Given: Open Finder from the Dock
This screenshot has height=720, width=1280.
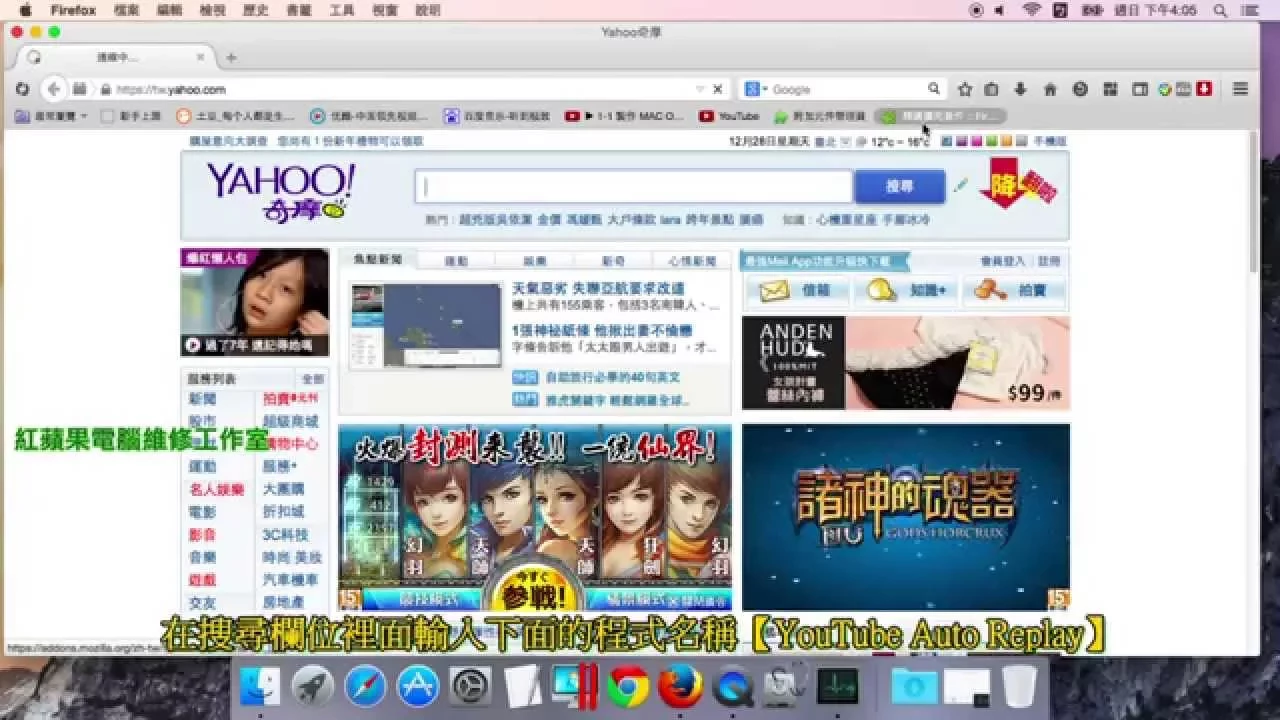Looking at the screenshot, I should [x=260, y=686].
